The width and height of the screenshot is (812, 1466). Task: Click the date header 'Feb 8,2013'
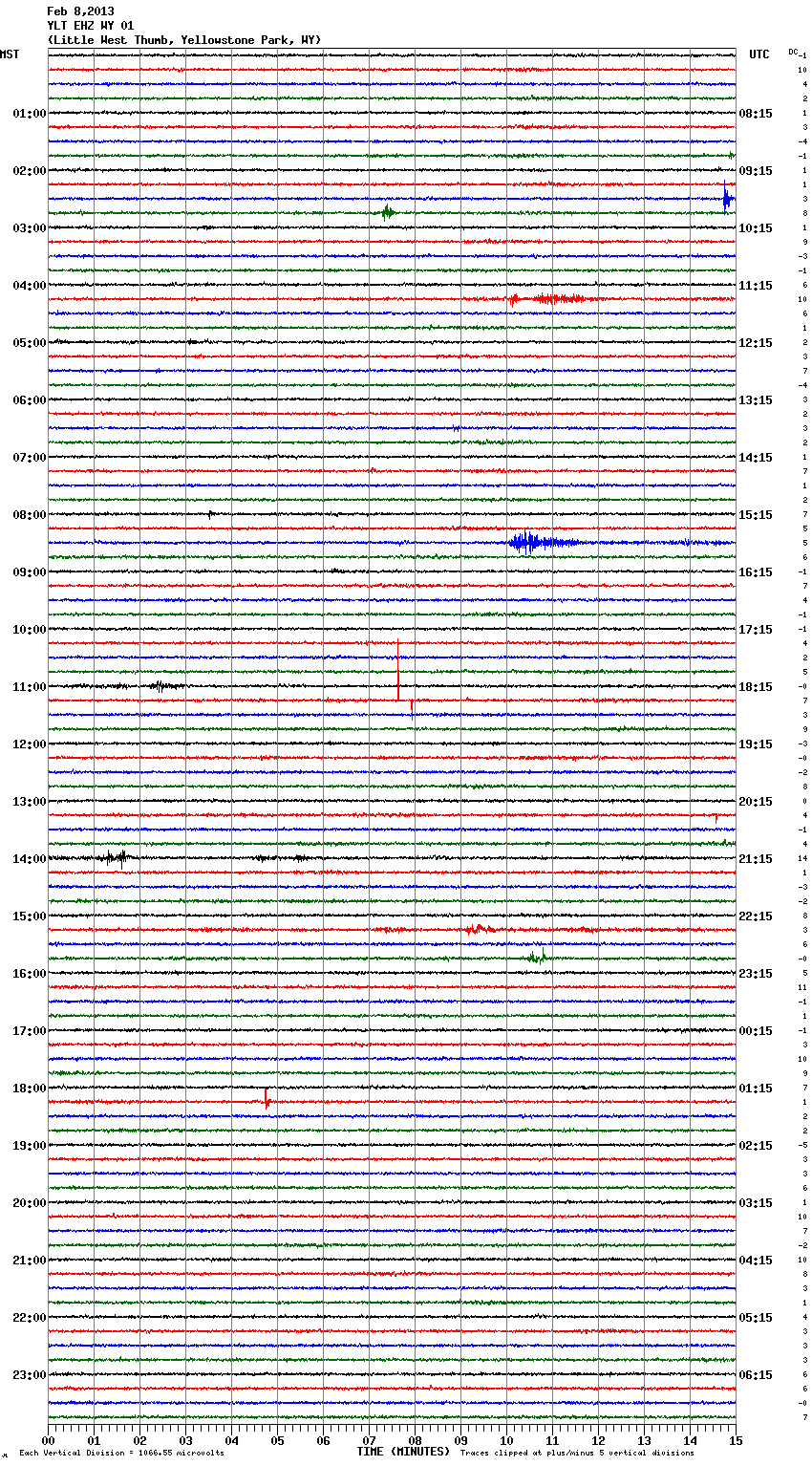80,11
